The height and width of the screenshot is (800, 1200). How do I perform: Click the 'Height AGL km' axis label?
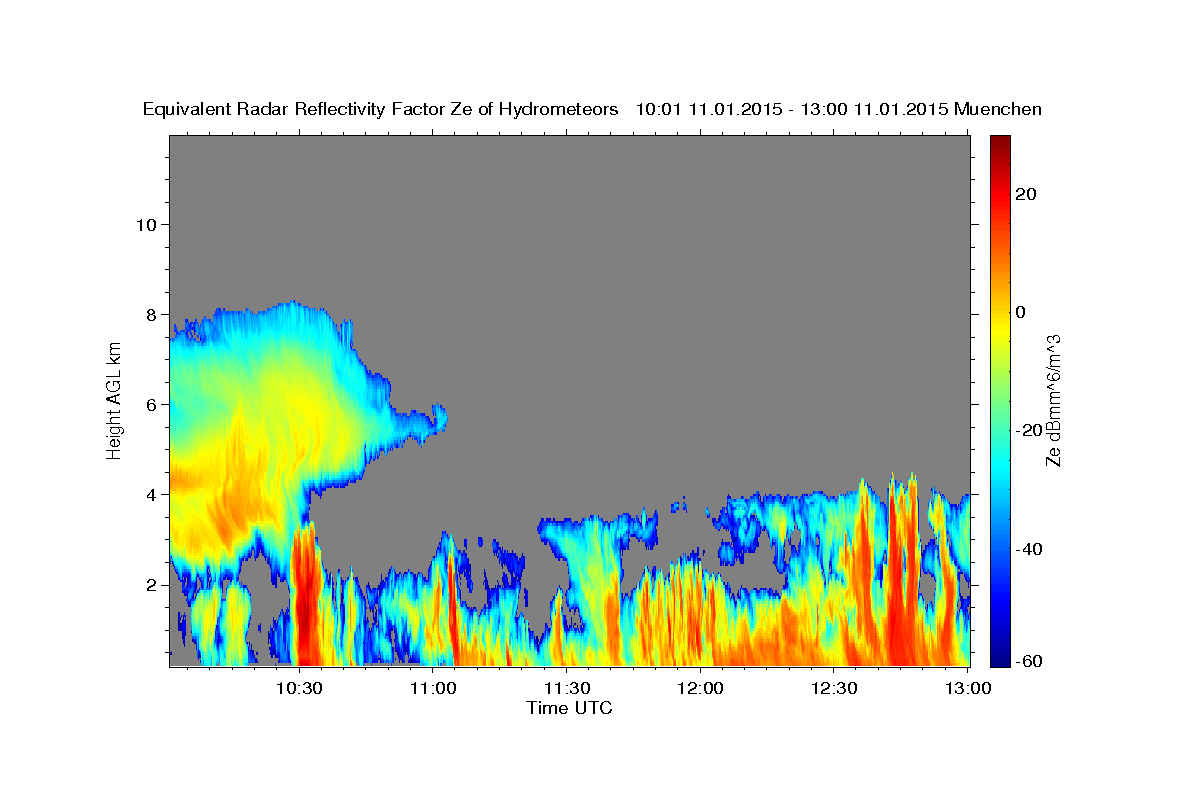(x=115, y=400)
